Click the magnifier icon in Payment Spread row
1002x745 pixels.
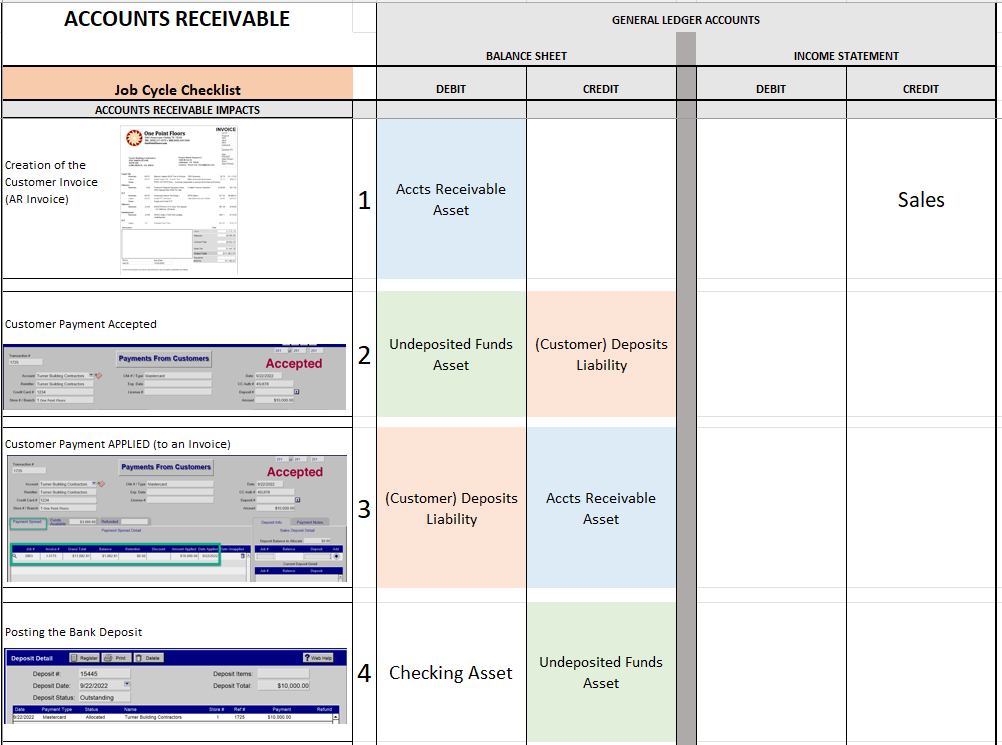click(x=15, y=556)
